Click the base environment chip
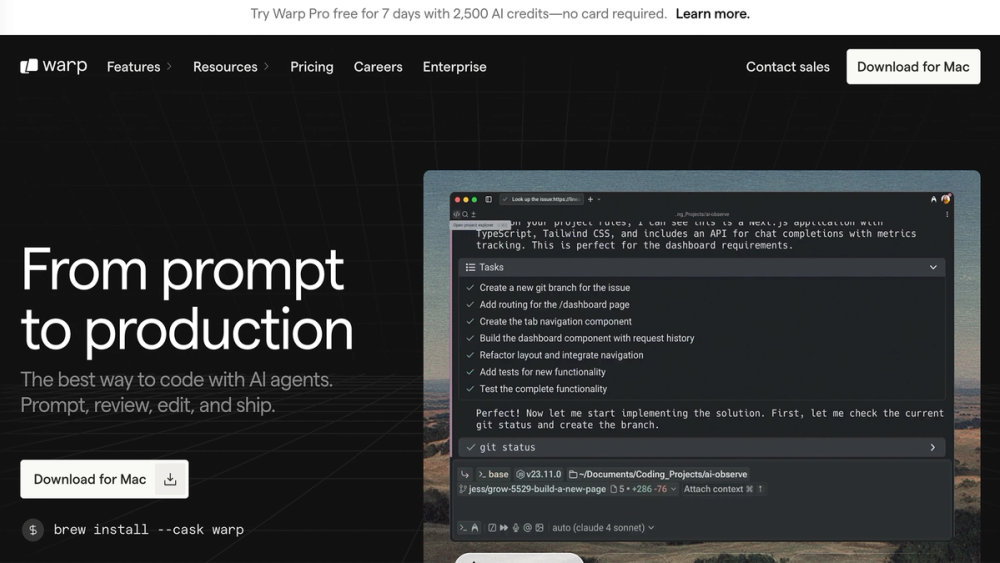 [493, 474]
